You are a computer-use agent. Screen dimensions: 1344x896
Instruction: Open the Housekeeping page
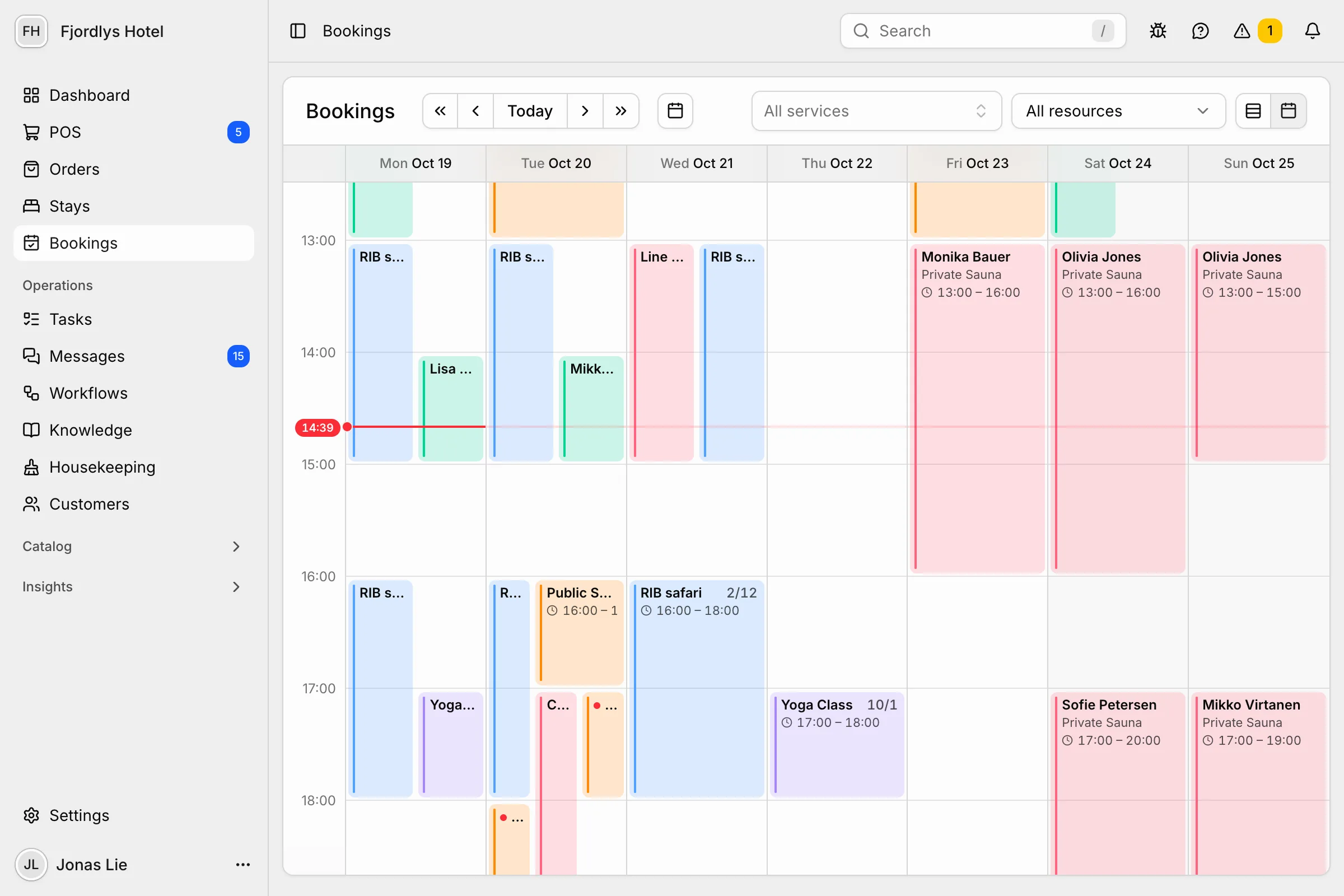tap(134, 468)
